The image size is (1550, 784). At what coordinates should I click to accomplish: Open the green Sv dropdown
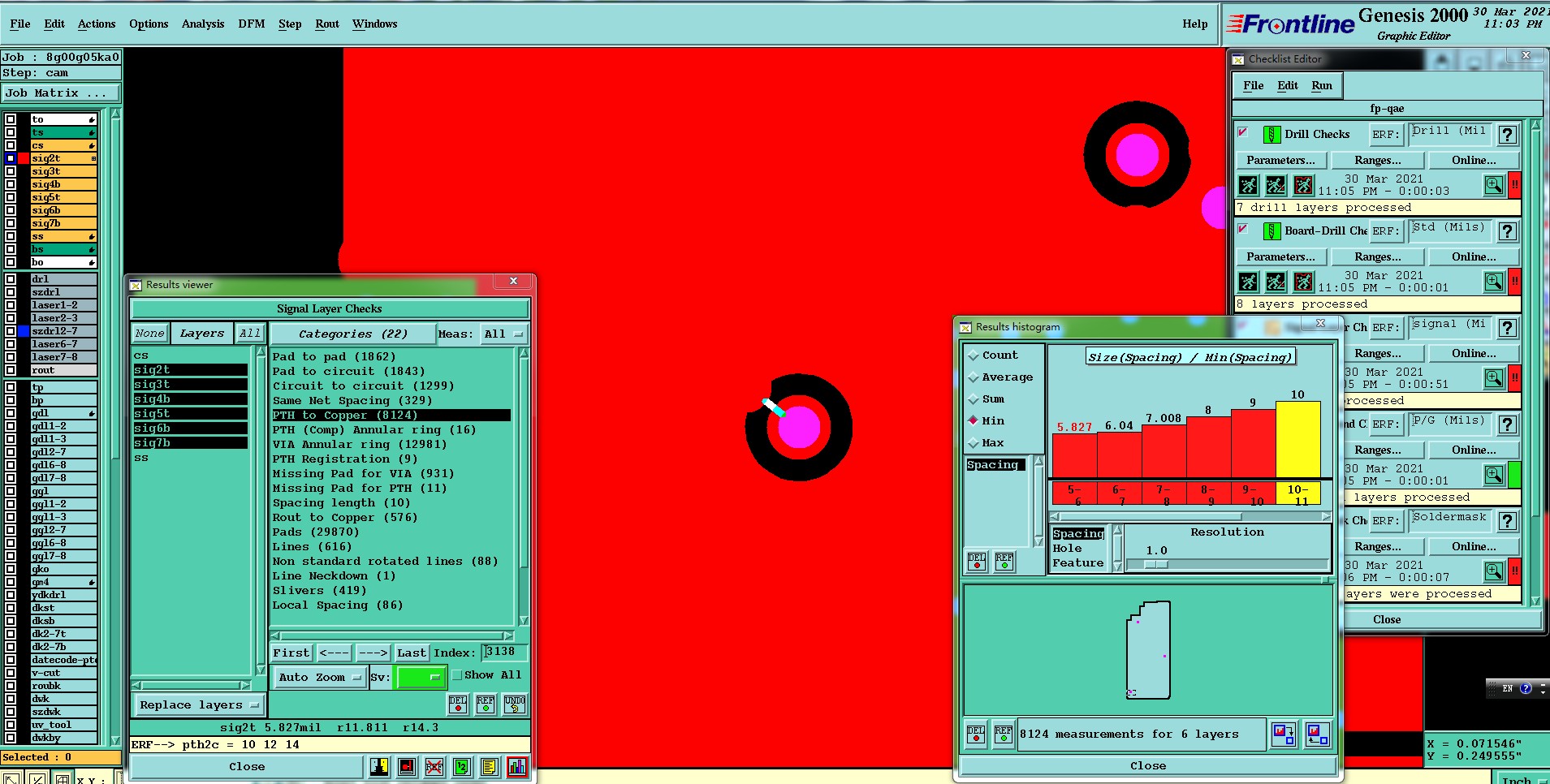point(420,677)
